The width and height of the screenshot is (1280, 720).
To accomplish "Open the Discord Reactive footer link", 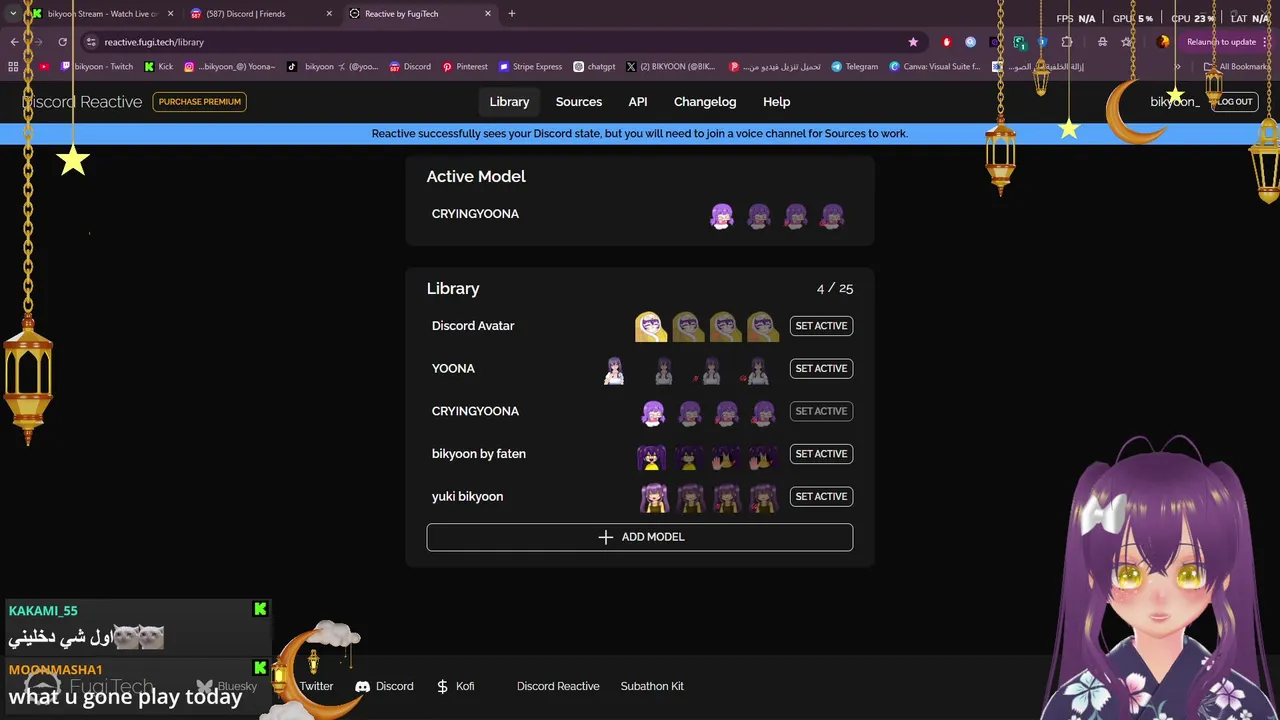I will coord(558,686).
